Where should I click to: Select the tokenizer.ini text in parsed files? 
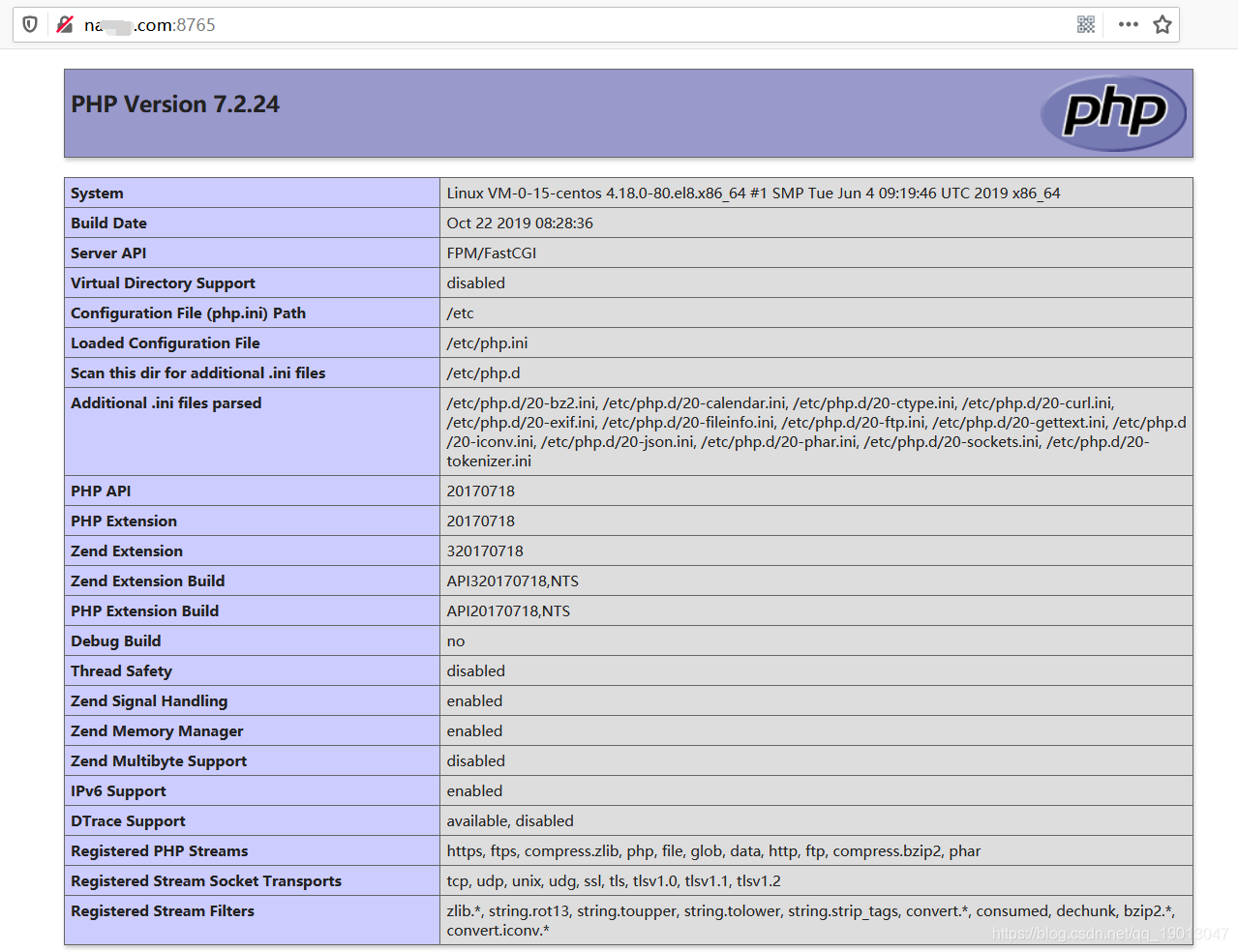(489, 461)
